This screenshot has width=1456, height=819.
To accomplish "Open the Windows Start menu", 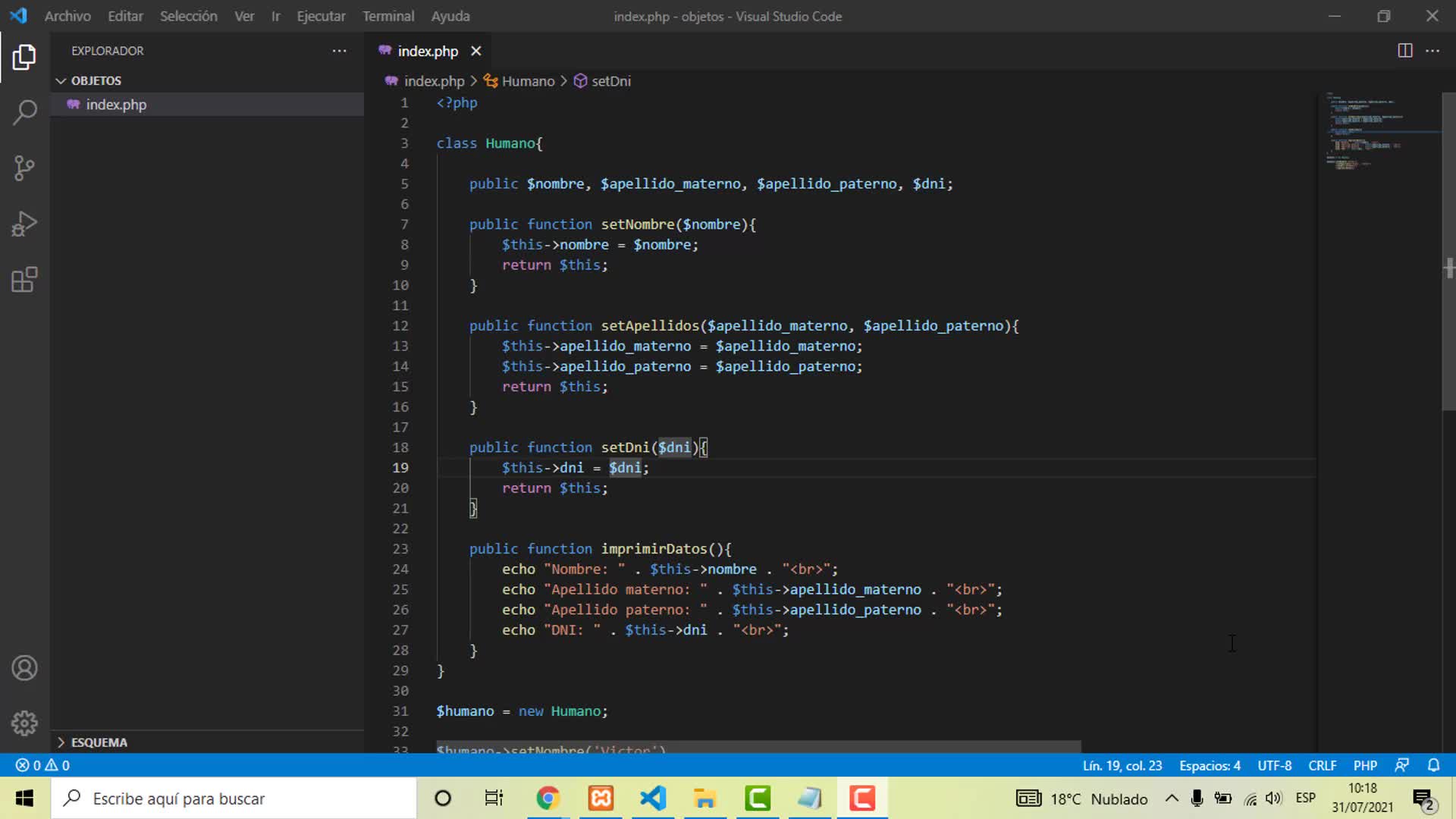I will click(24, 799).
